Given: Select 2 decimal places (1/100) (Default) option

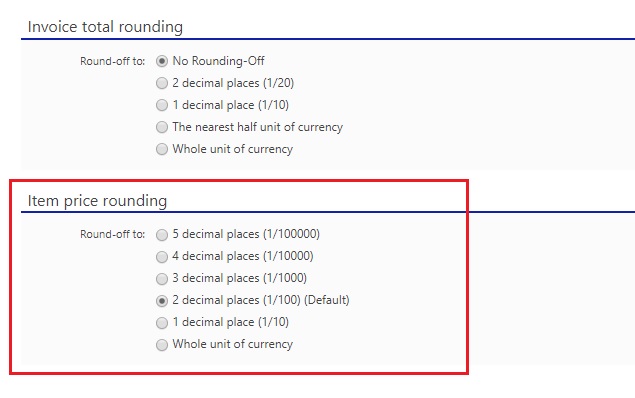Looking at the screenshot, I should pos(162,301).
